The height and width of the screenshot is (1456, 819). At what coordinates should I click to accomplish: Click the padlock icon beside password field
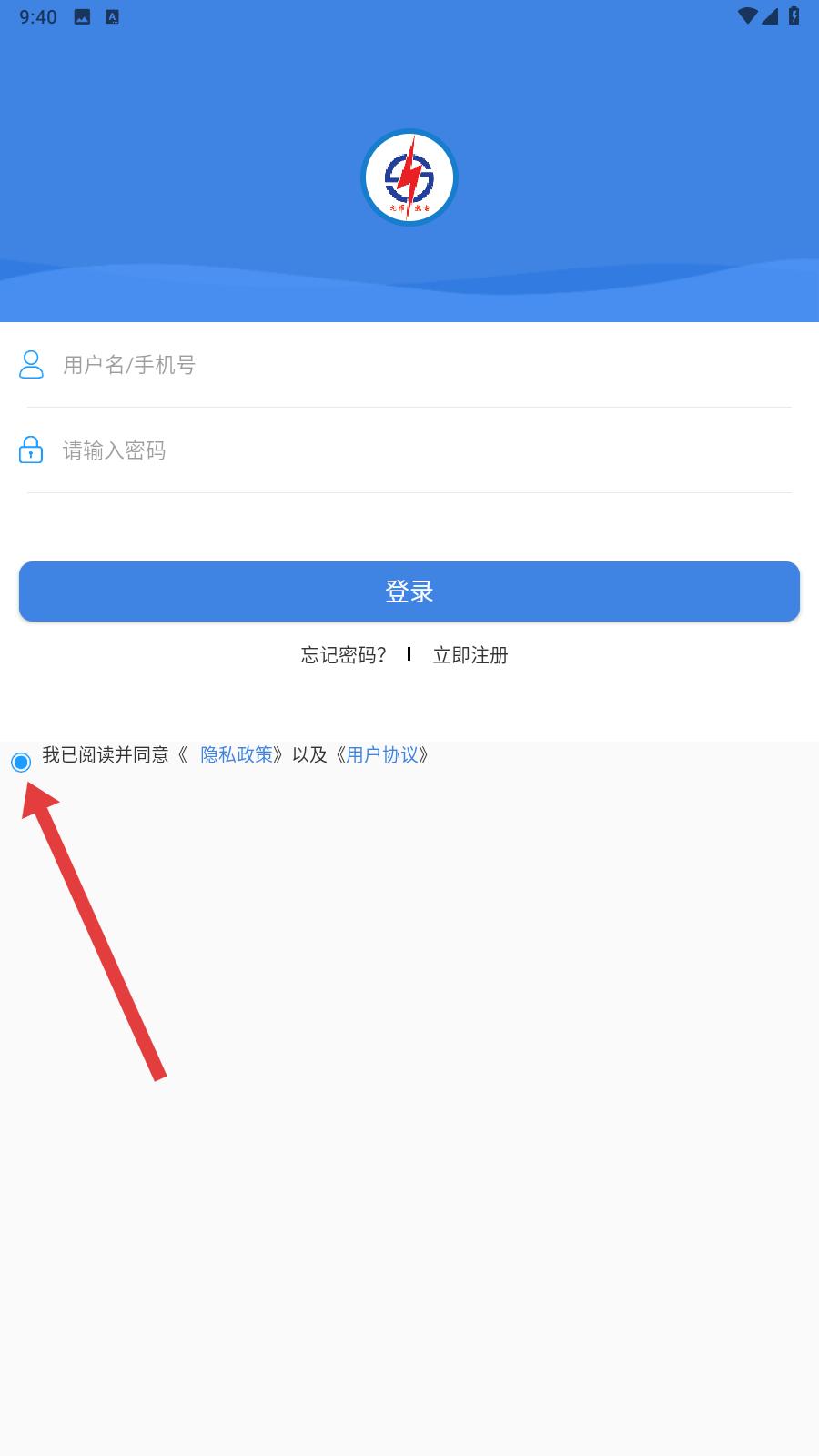31,450
